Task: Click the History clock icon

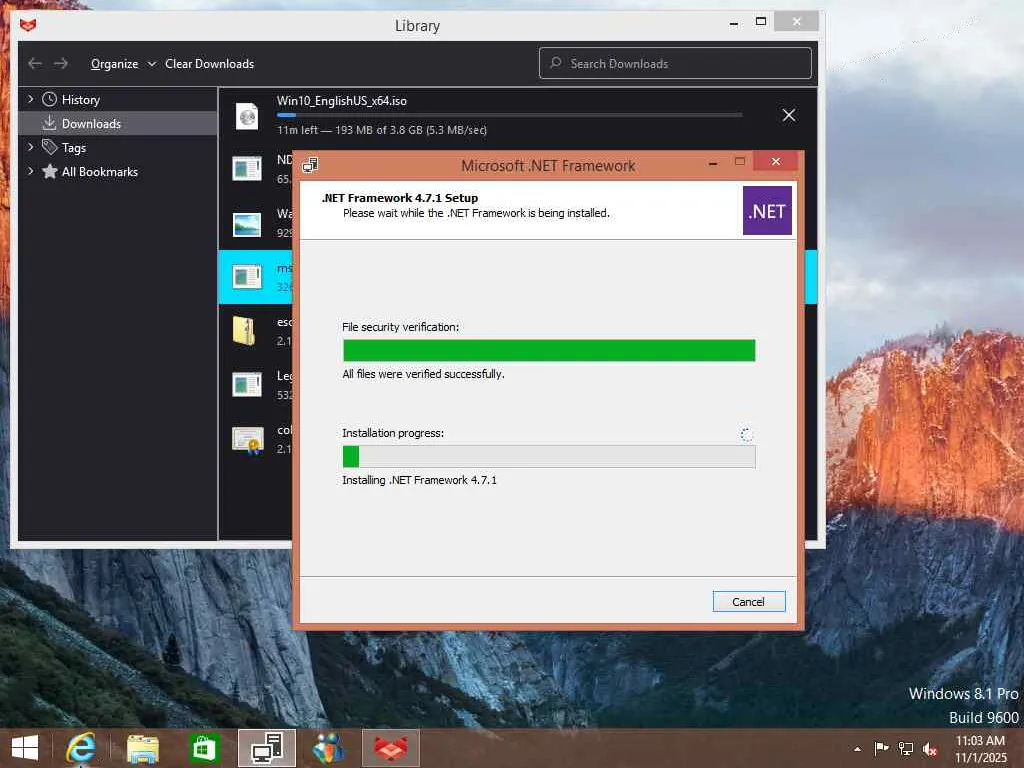Action: point(50,99)
